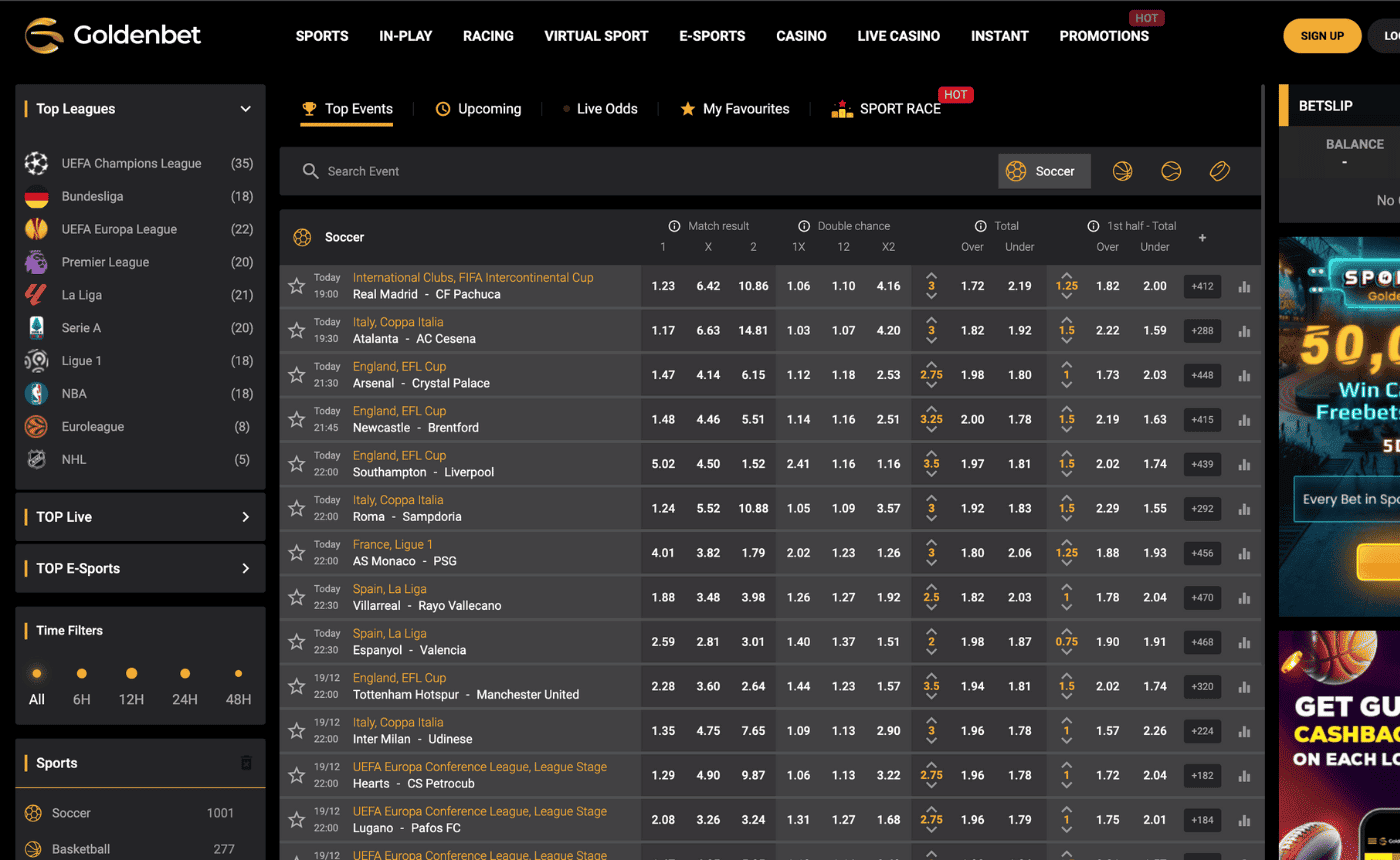Select the 48H time filter
Screen dimensions: 1400x860
coord(238,686)
